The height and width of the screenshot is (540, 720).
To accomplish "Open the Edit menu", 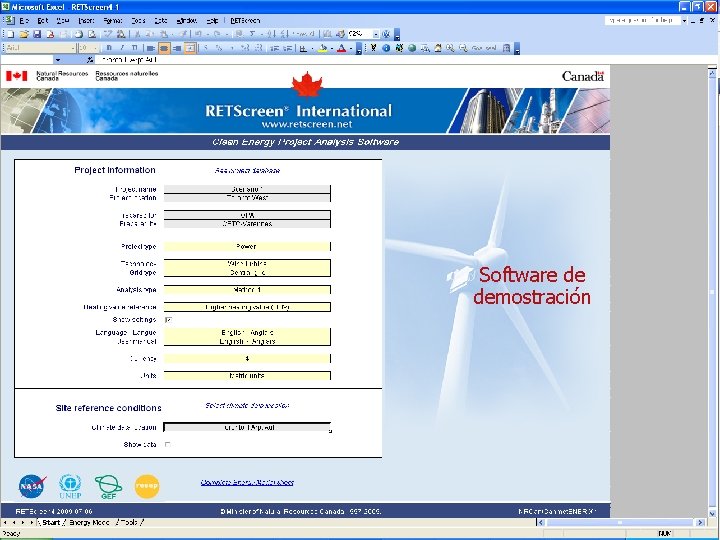I will tap(43, 21).
